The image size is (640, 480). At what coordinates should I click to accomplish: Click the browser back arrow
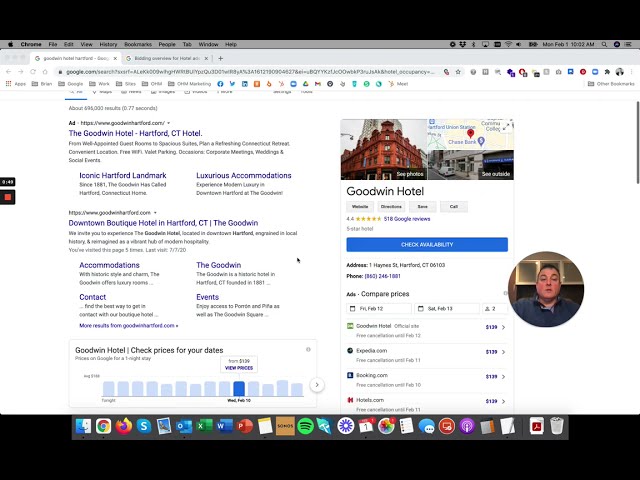click(9, 72)
